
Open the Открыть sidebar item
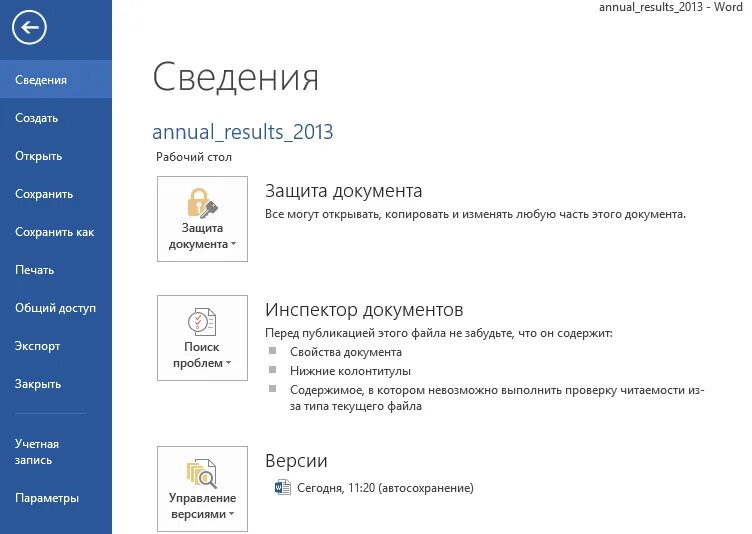pyautogui.click(x=56, y=156)
